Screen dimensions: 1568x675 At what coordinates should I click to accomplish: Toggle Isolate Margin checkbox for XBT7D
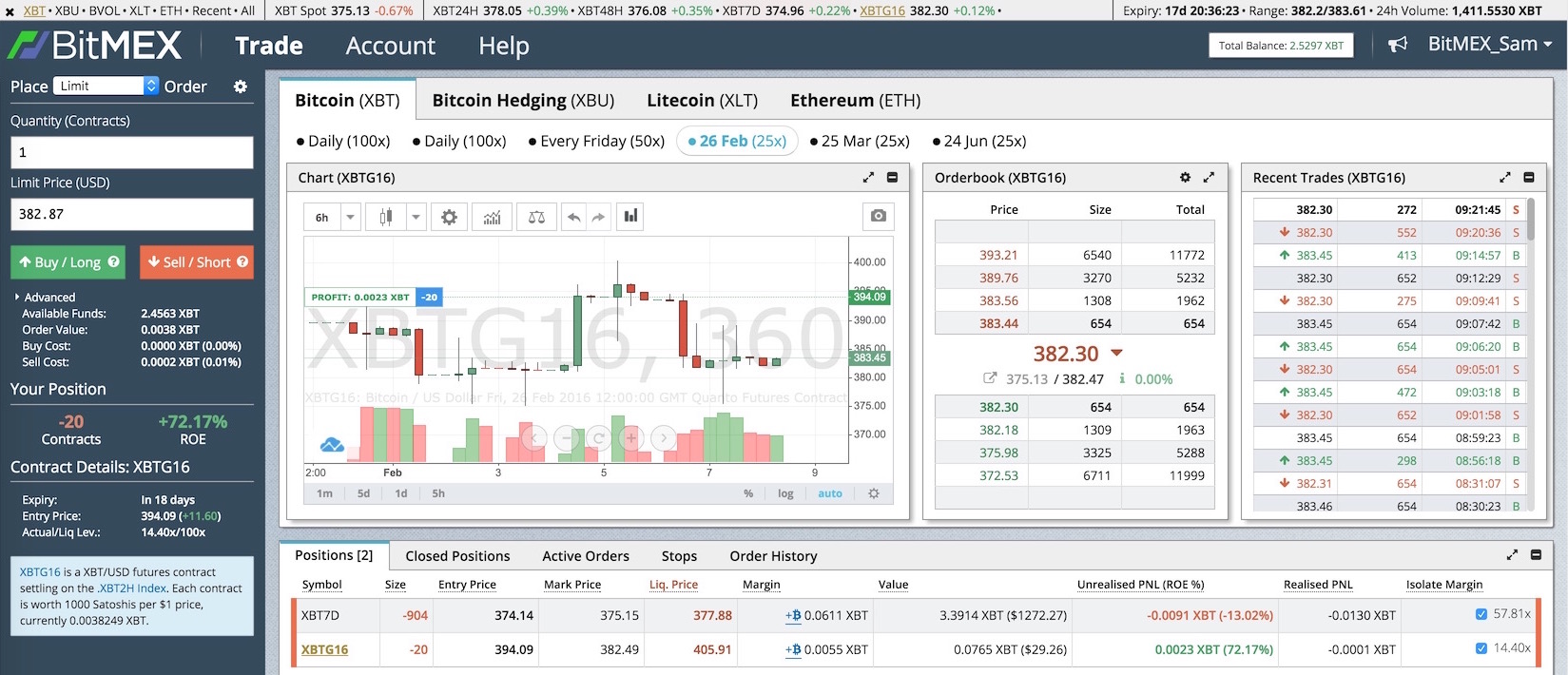[x=1481, y=614]
